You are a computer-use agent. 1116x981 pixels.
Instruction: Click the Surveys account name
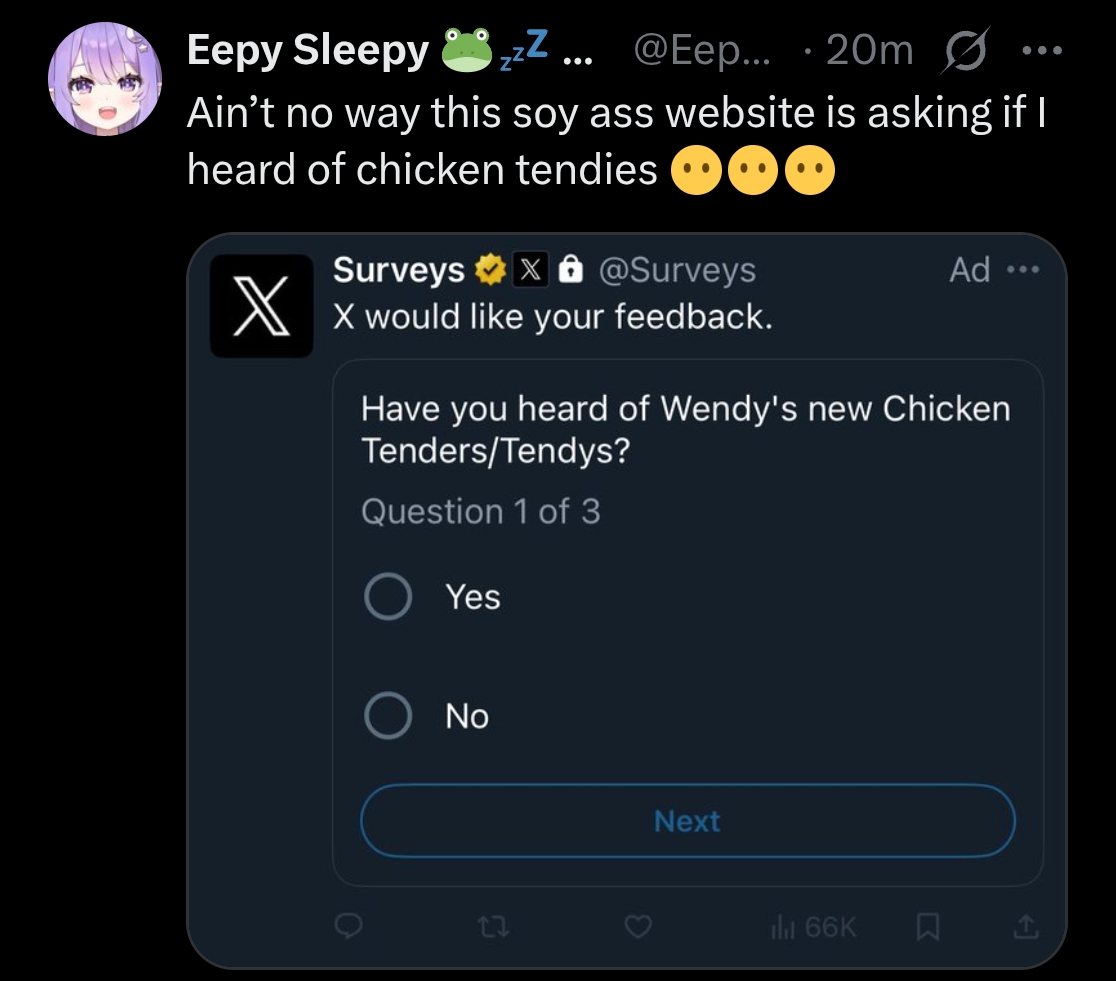click(x=398, y=270)
